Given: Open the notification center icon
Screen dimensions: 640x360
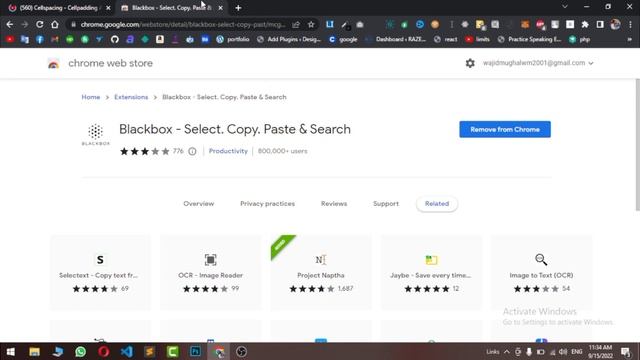Looking at the screenshot, I should click(625, 351).
